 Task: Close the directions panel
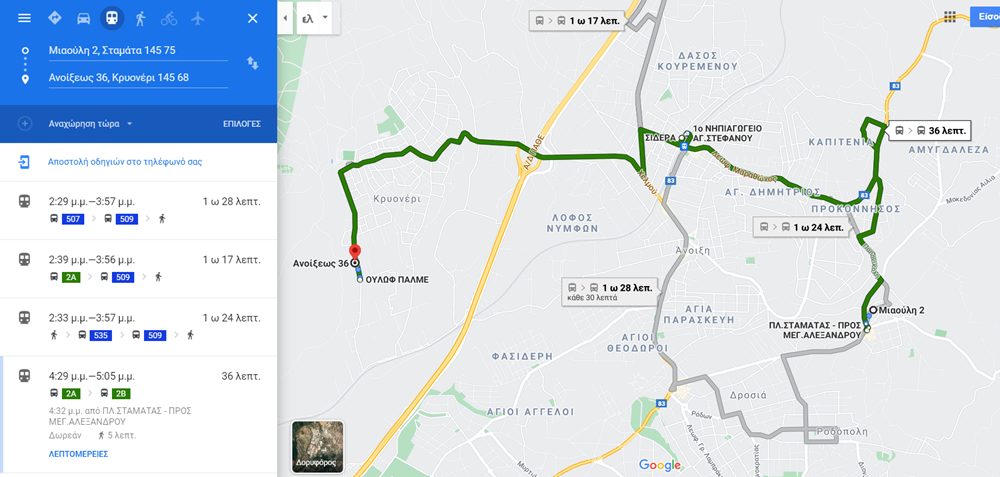coord(253,18)
